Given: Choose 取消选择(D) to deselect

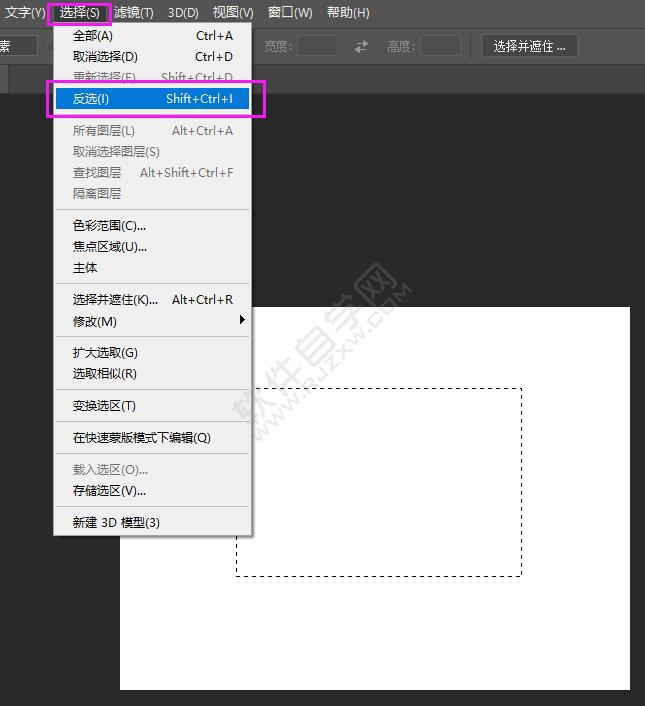Looking at the screenshot, I should (x=153, y=57).
